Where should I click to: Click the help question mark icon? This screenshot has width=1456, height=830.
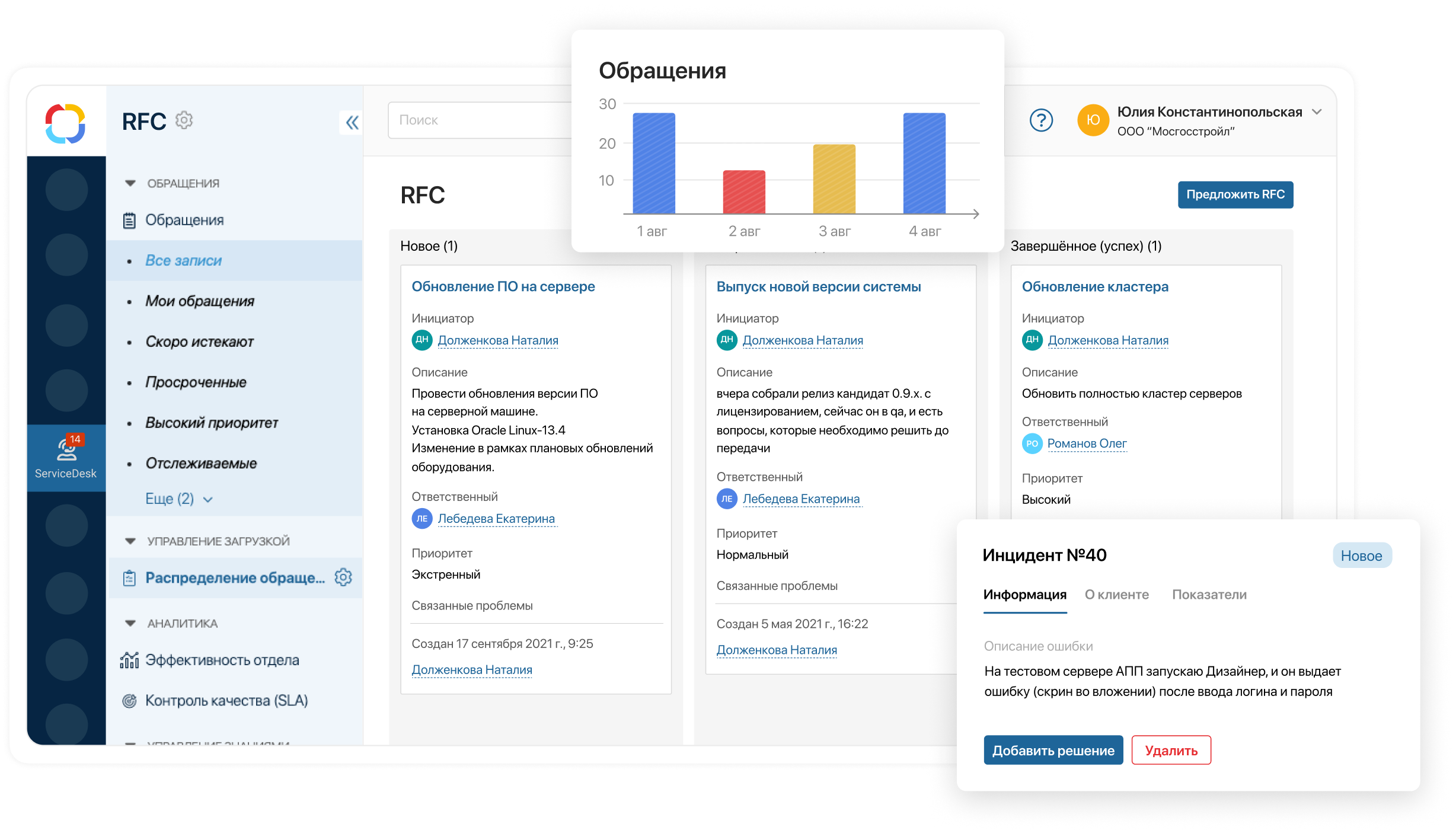tap(1040, 120)
